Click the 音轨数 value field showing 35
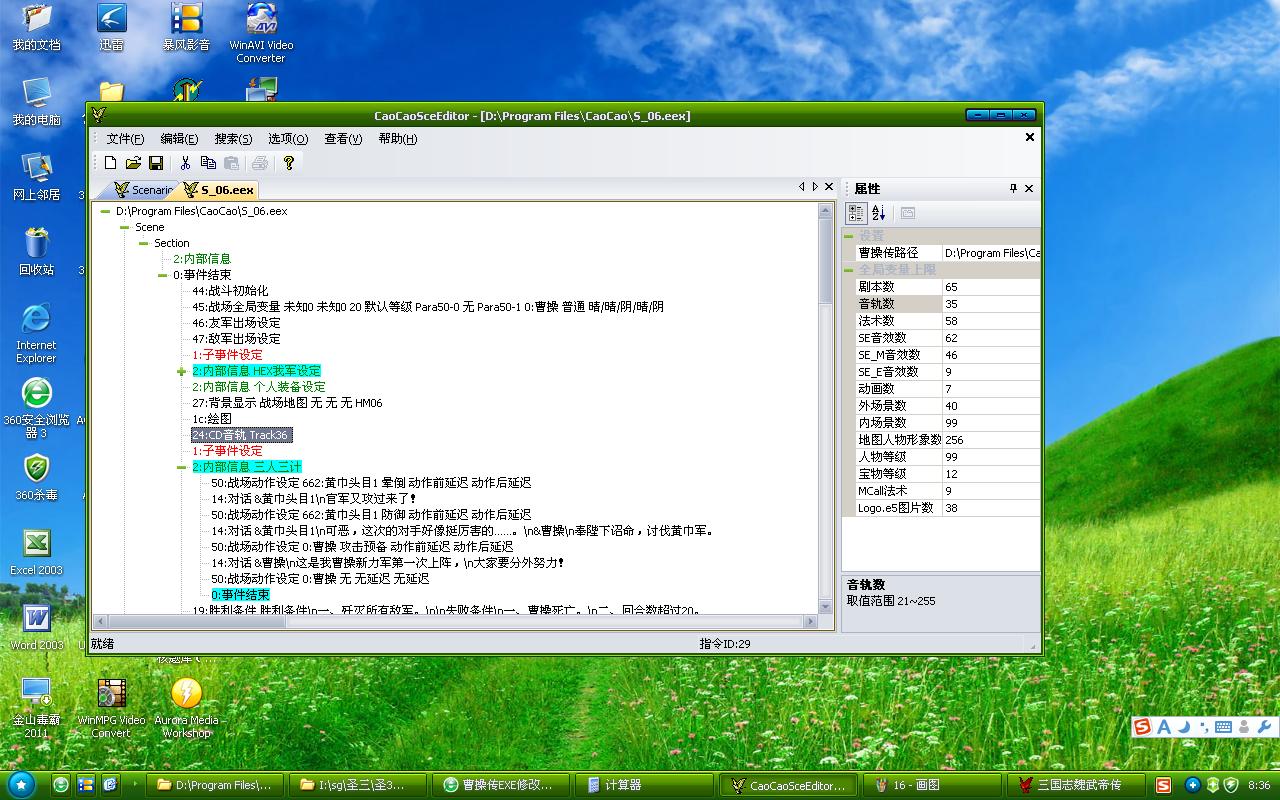Image resolution: width=1280 pixels, height=800 pixels. click(990, 304)
